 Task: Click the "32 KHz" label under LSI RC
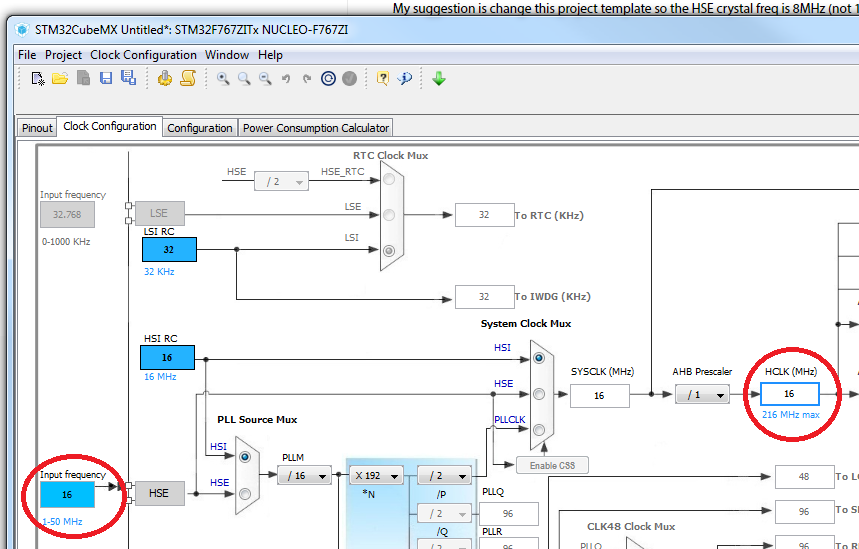(x=159, y=271)
